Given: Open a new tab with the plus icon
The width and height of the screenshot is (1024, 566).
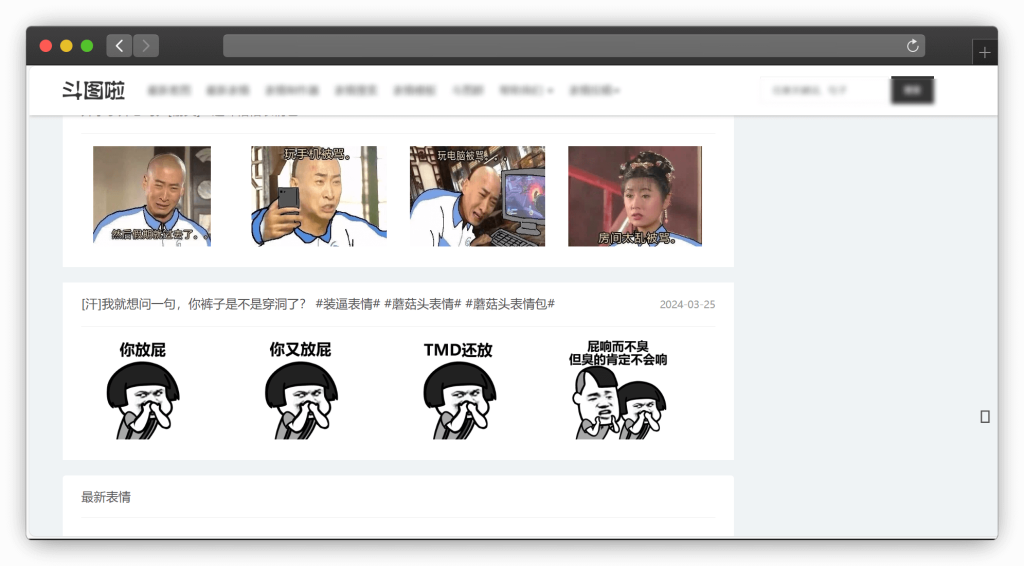Looking at the screenshot, I should pos(985,53).
